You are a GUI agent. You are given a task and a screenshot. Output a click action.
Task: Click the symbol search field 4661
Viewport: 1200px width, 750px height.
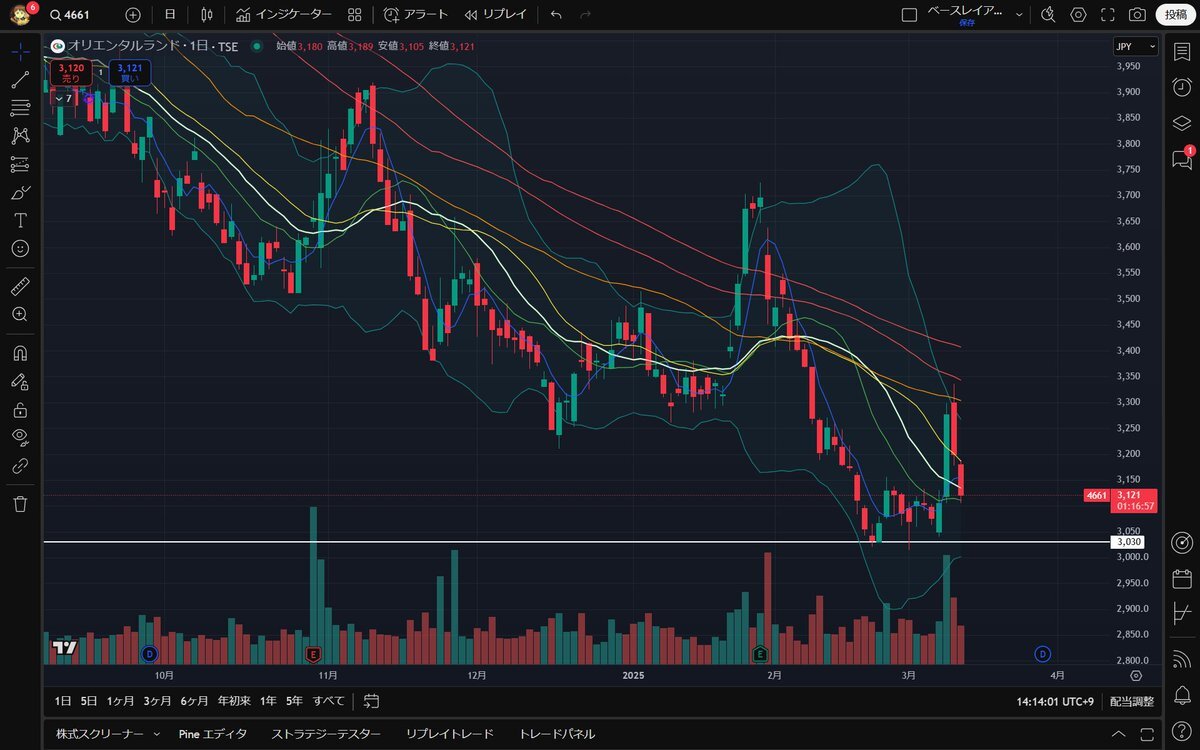pyautogui.click(x=80, y=15)
